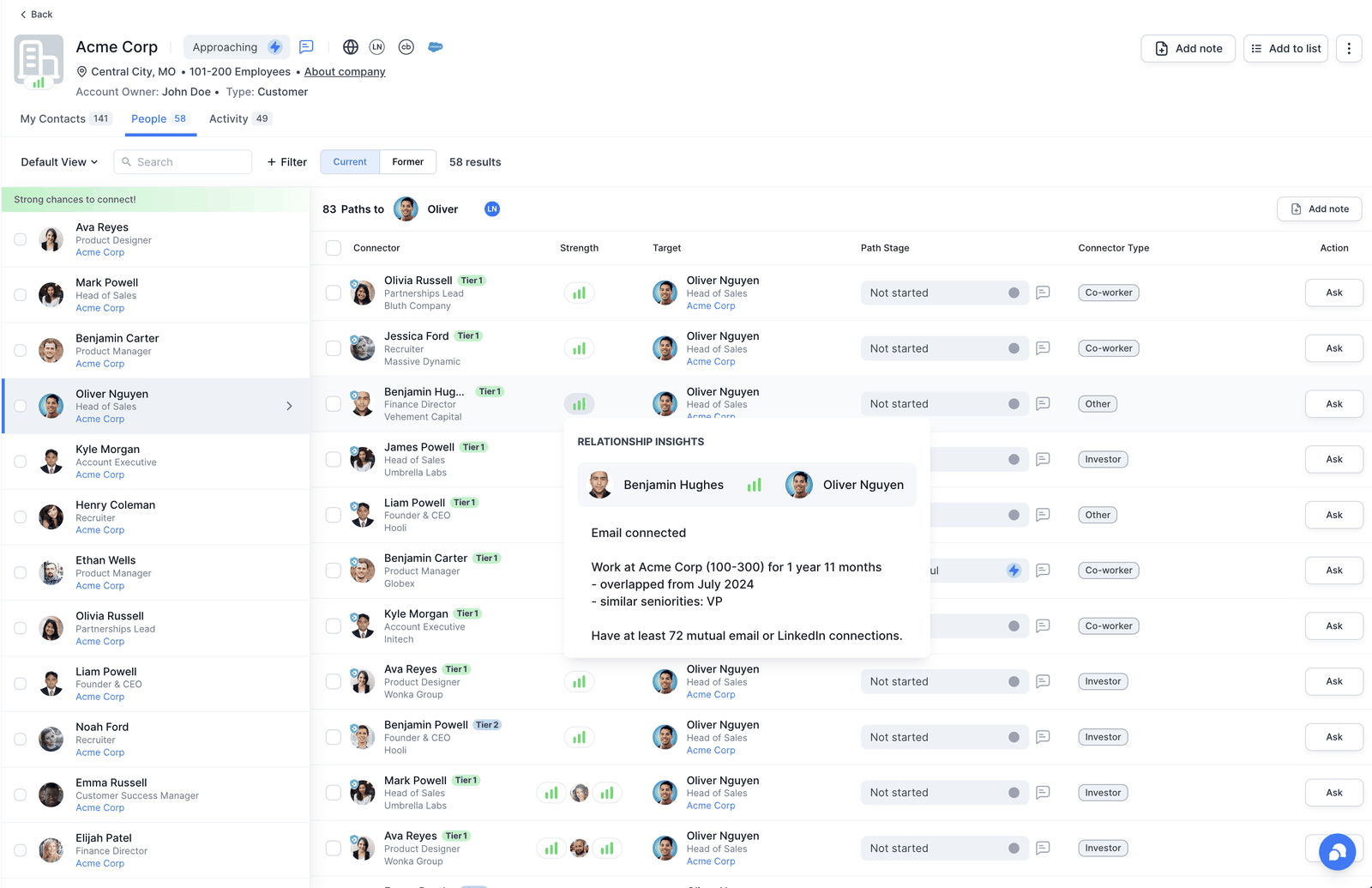Click the blue LN badge next to Oliver

(x=492, y=209)
